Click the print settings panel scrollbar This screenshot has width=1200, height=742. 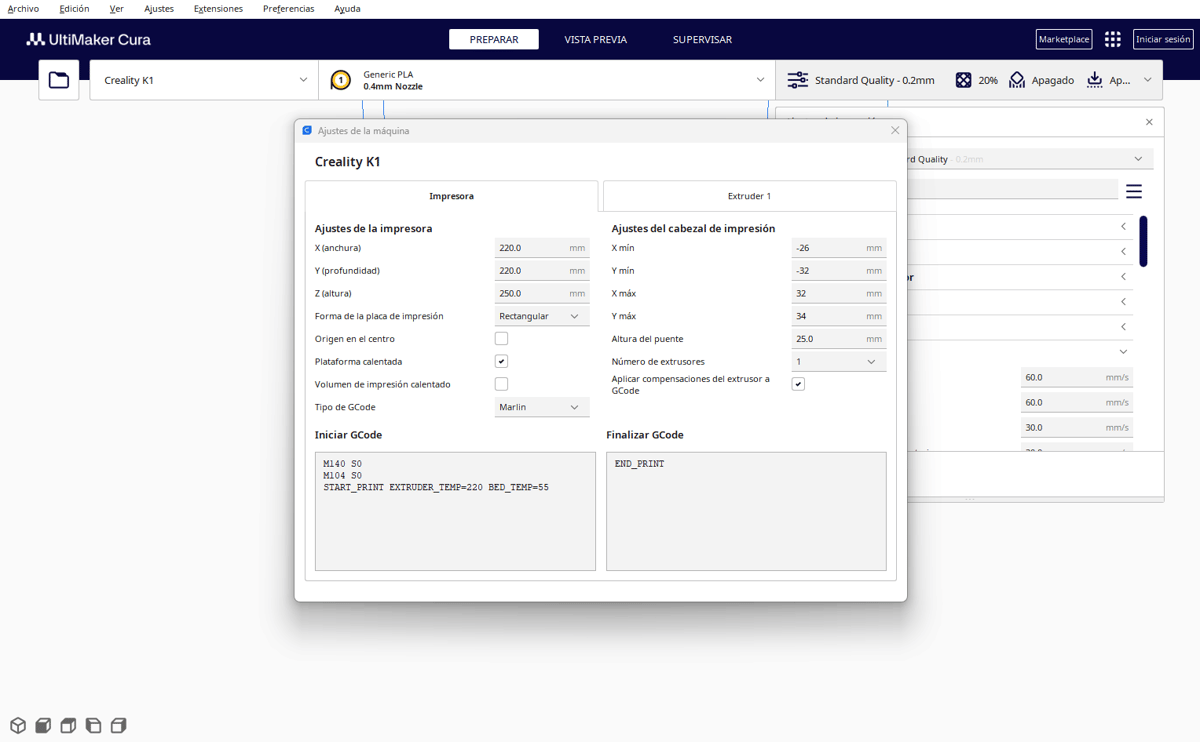[x=1144, y=241]
